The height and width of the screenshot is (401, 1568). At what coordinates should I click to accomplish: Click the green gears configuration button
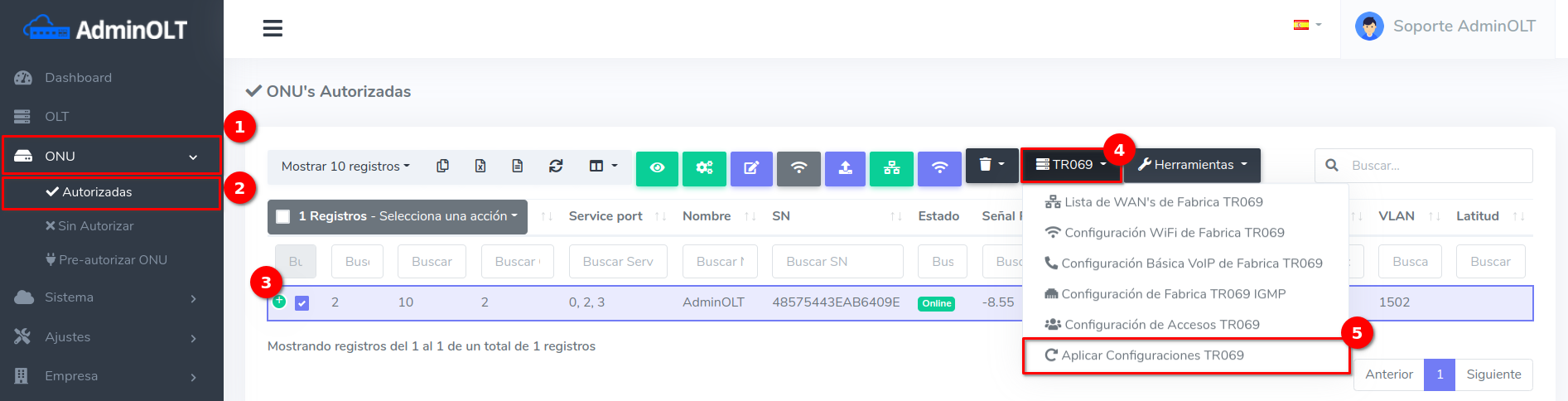(704, 167)
